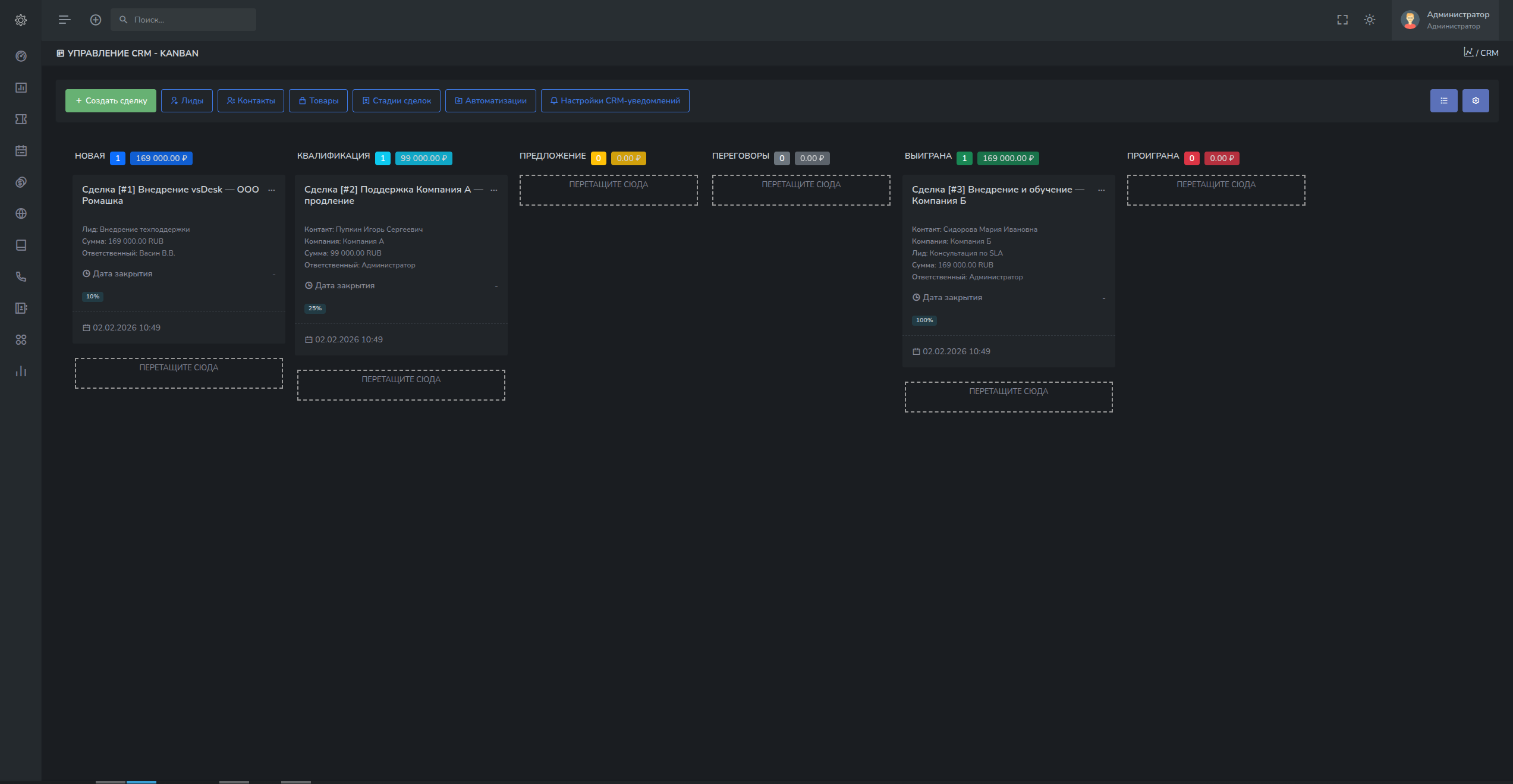The image size is (1513, 784).
Task: Open the globe sidebar icon
Action: [x=21, y=214]
